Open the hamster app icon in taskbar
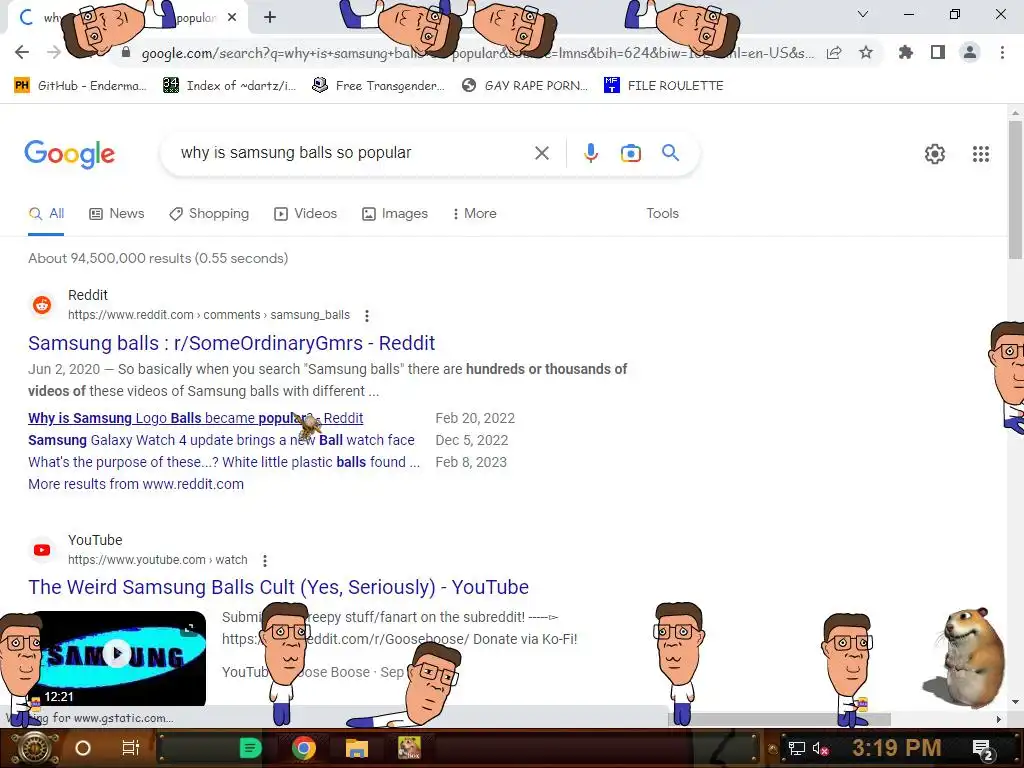The image size is (1024, 768). pos(409,748)
